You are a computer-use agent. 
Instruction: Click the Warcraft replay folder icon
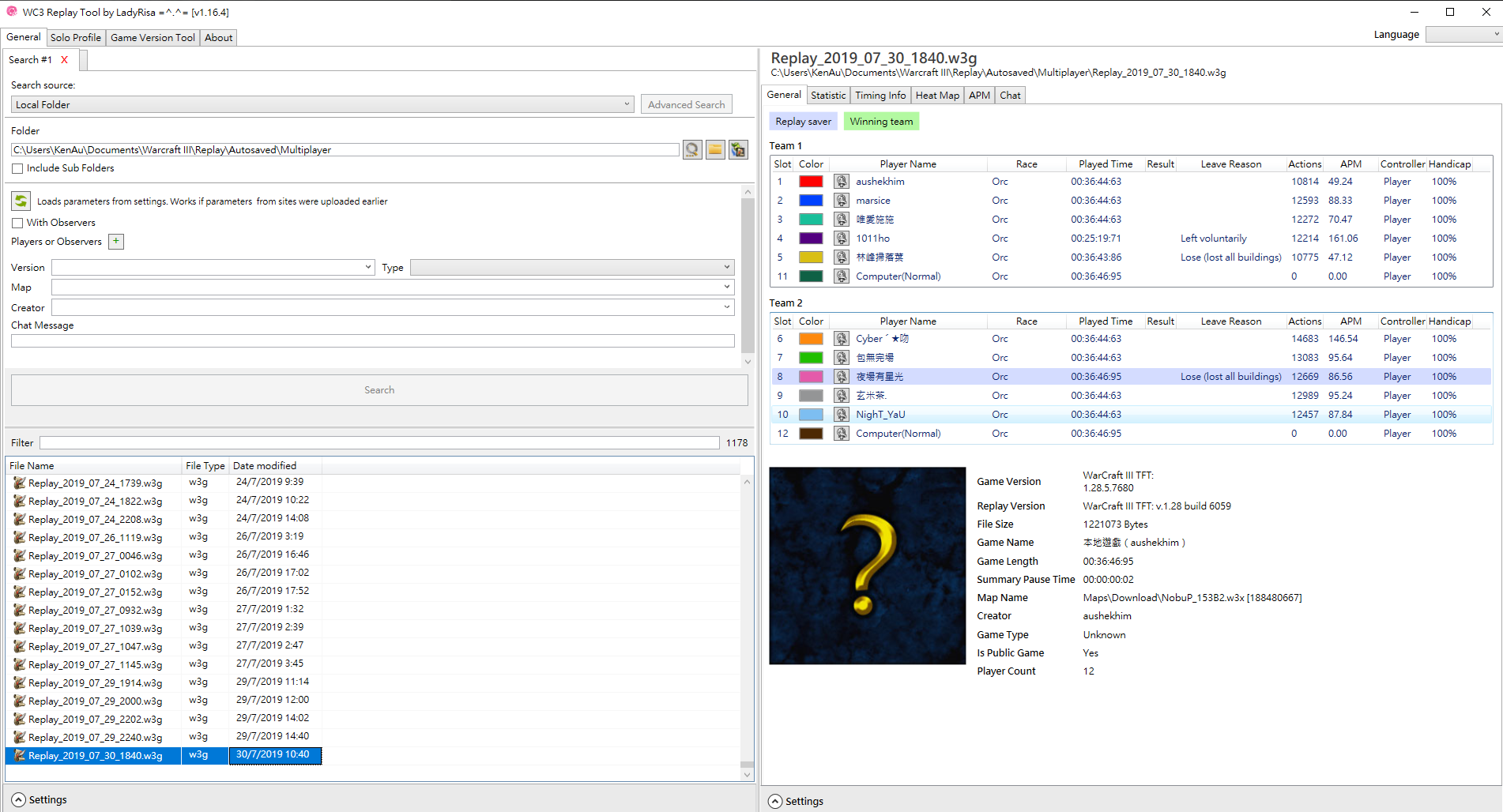click(x=738, y=150)
